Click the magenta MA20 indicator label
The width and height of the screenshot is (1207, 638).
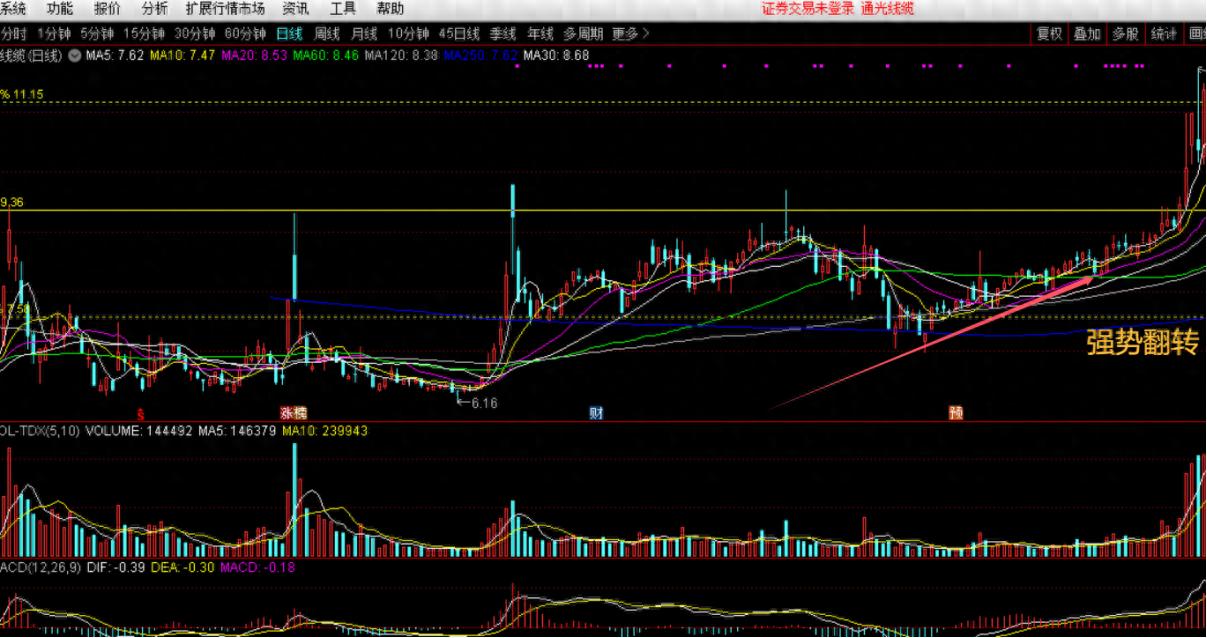(x=253, y=55)
